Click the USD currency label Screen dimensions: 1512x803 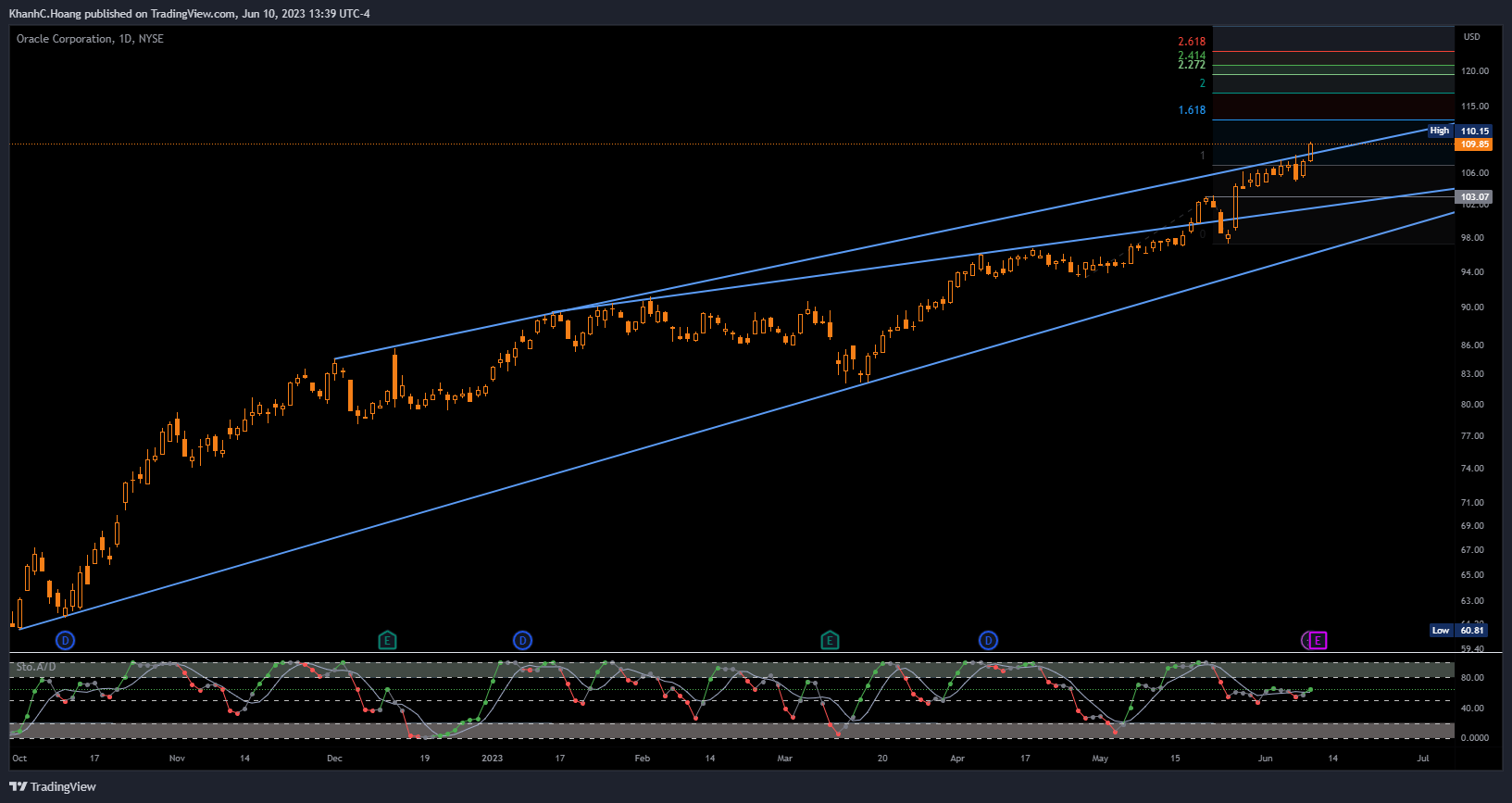[x=1472, y=37]
